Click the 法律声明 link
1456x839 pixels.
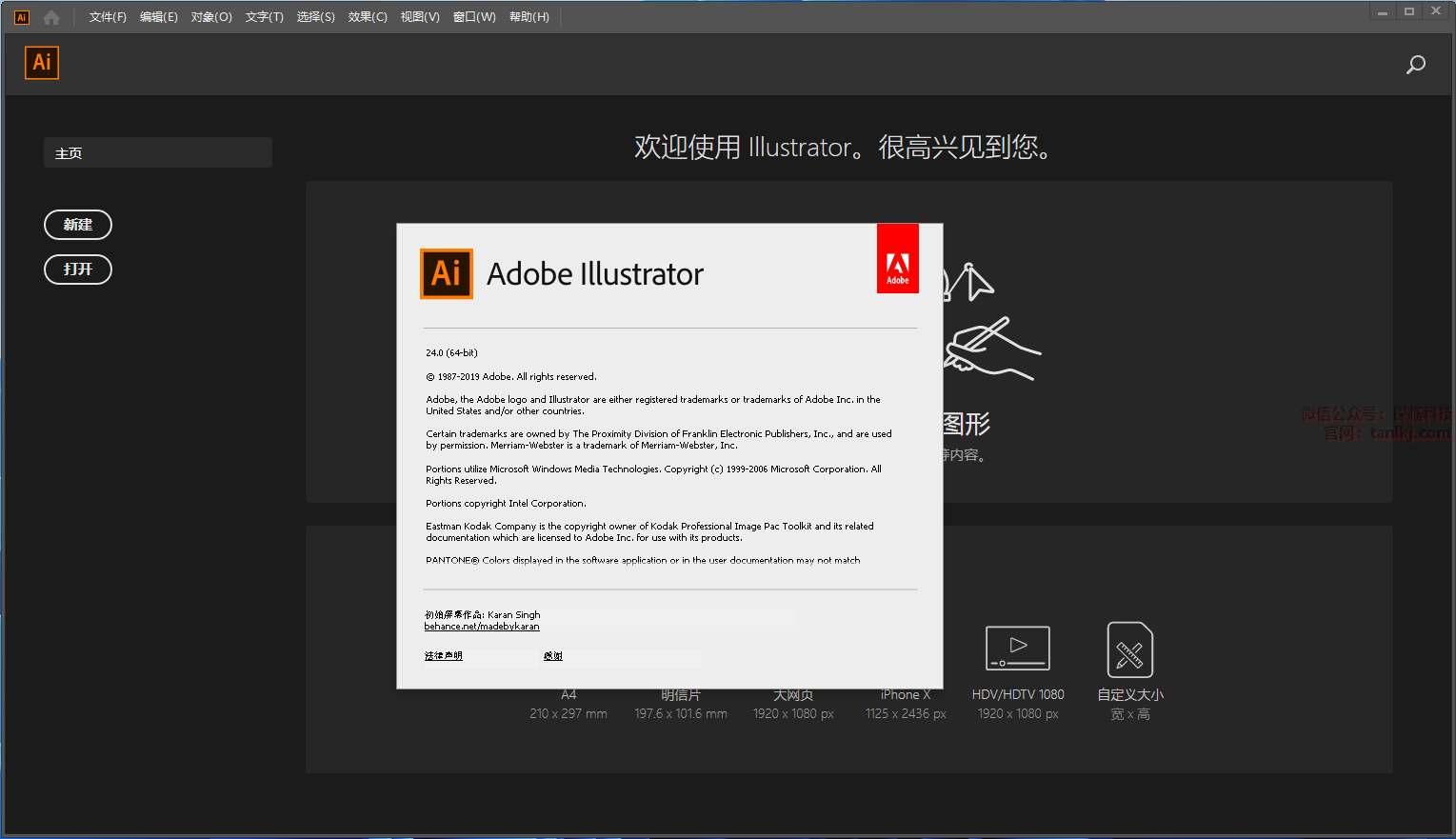[x=444, y=656]
